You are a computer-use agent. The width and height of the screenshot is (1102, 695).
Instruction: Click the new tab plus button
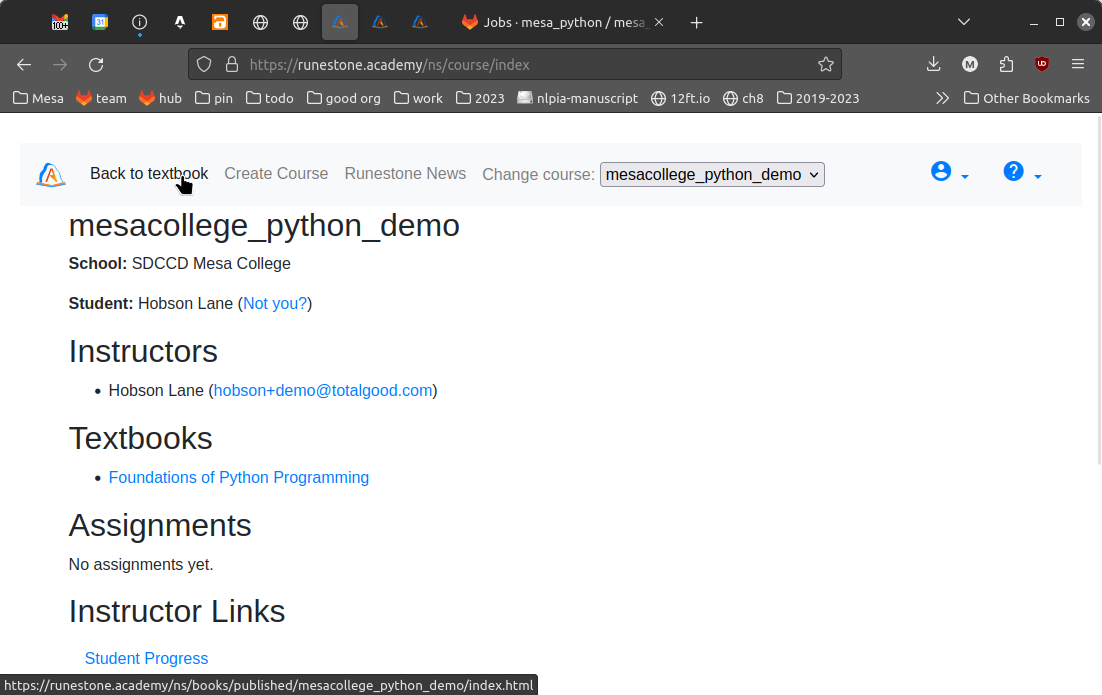pyautogui.click(x=697, y=22)
